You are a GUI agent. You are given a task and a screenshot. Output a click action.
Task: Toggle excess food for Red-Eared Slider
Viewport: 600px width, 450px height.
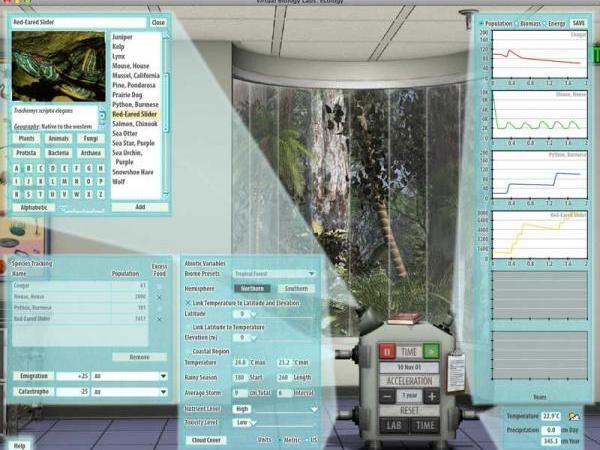pyautogui.click(x=159, y=319)
